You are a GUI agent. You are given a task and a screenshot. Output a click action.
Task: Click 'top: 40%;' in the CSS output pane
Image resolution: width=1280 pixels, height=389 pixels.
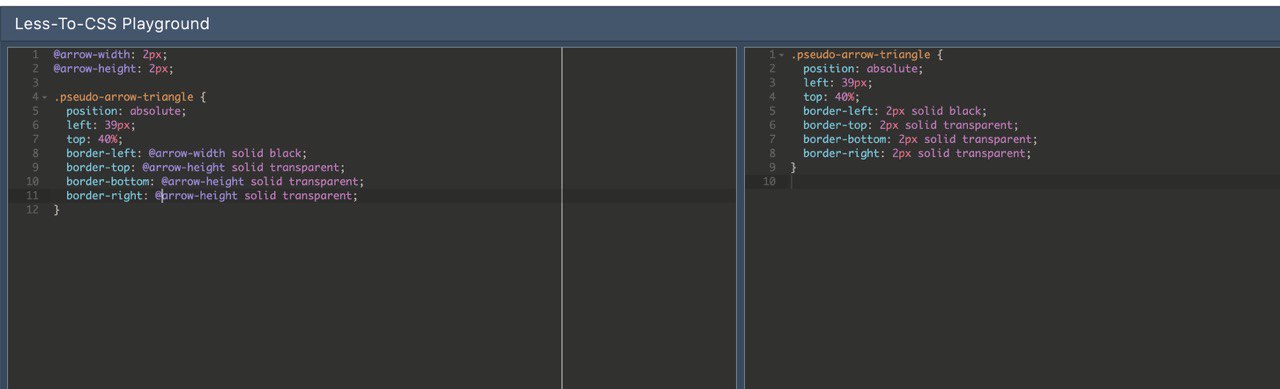click(830, 97)
